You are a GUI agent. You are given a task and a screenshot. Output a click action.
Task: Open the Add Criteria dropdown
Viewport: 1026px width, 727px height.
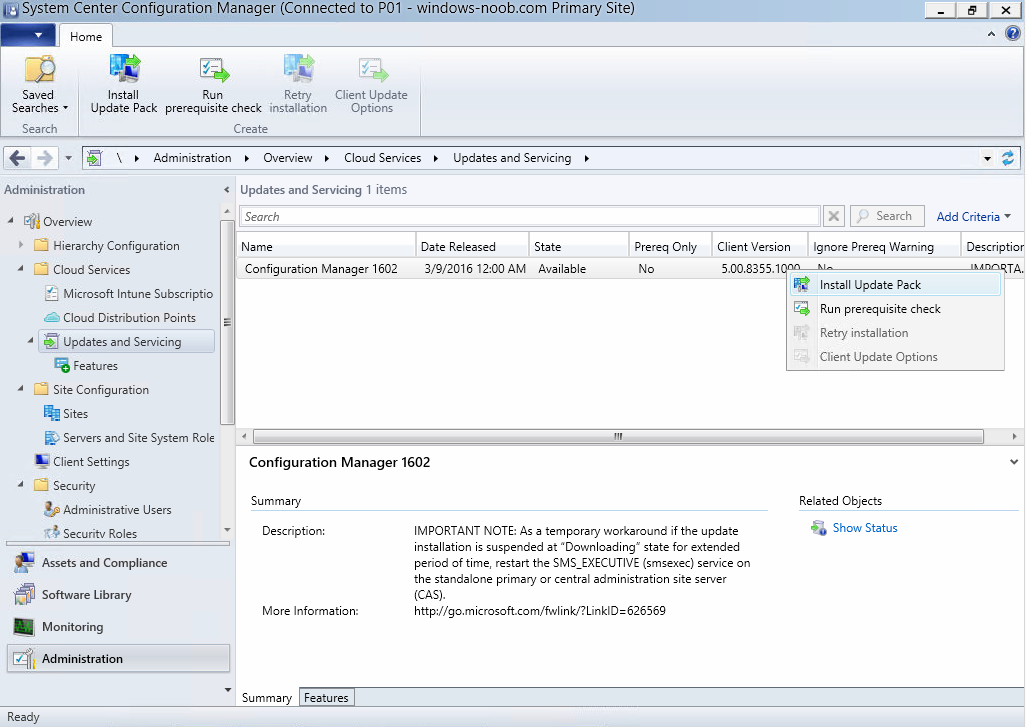click(x=974, y=217)
